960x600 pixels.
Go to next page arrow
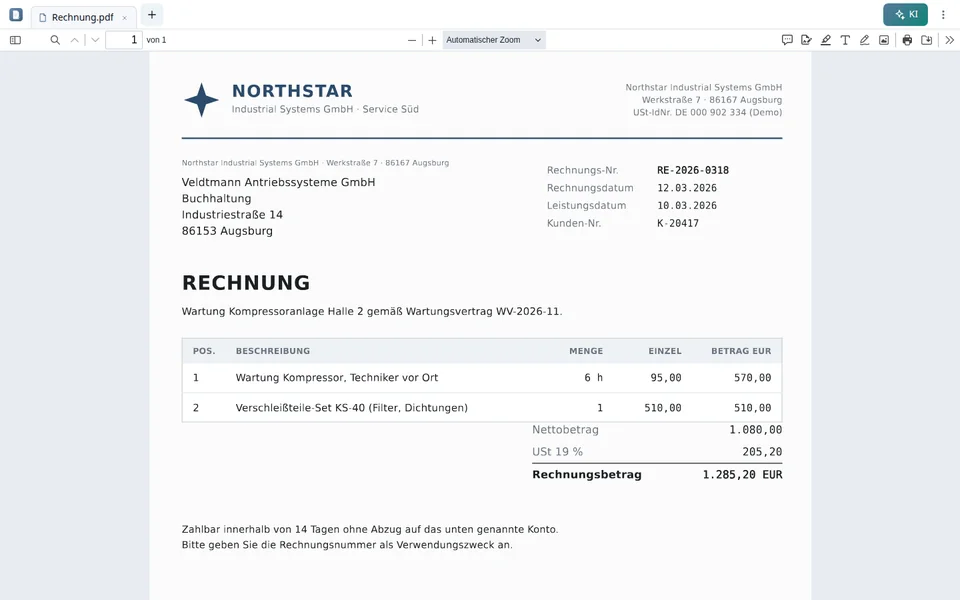click(x=95, y=40)
